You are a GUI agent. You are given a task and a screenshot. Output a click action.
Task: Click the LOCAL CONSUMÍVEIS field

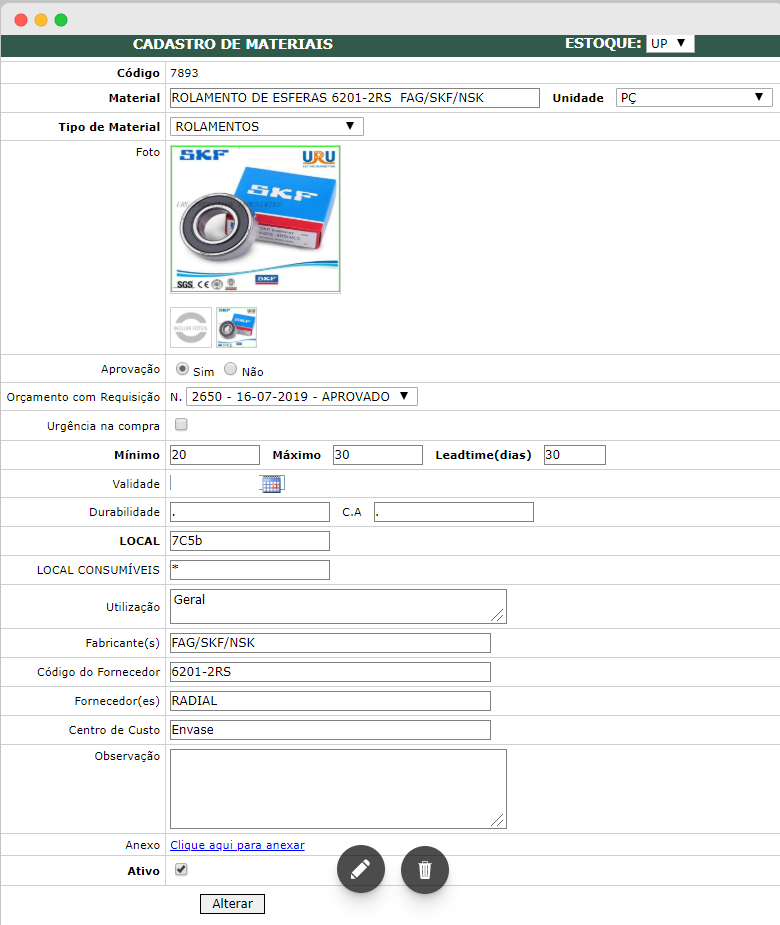250,570
